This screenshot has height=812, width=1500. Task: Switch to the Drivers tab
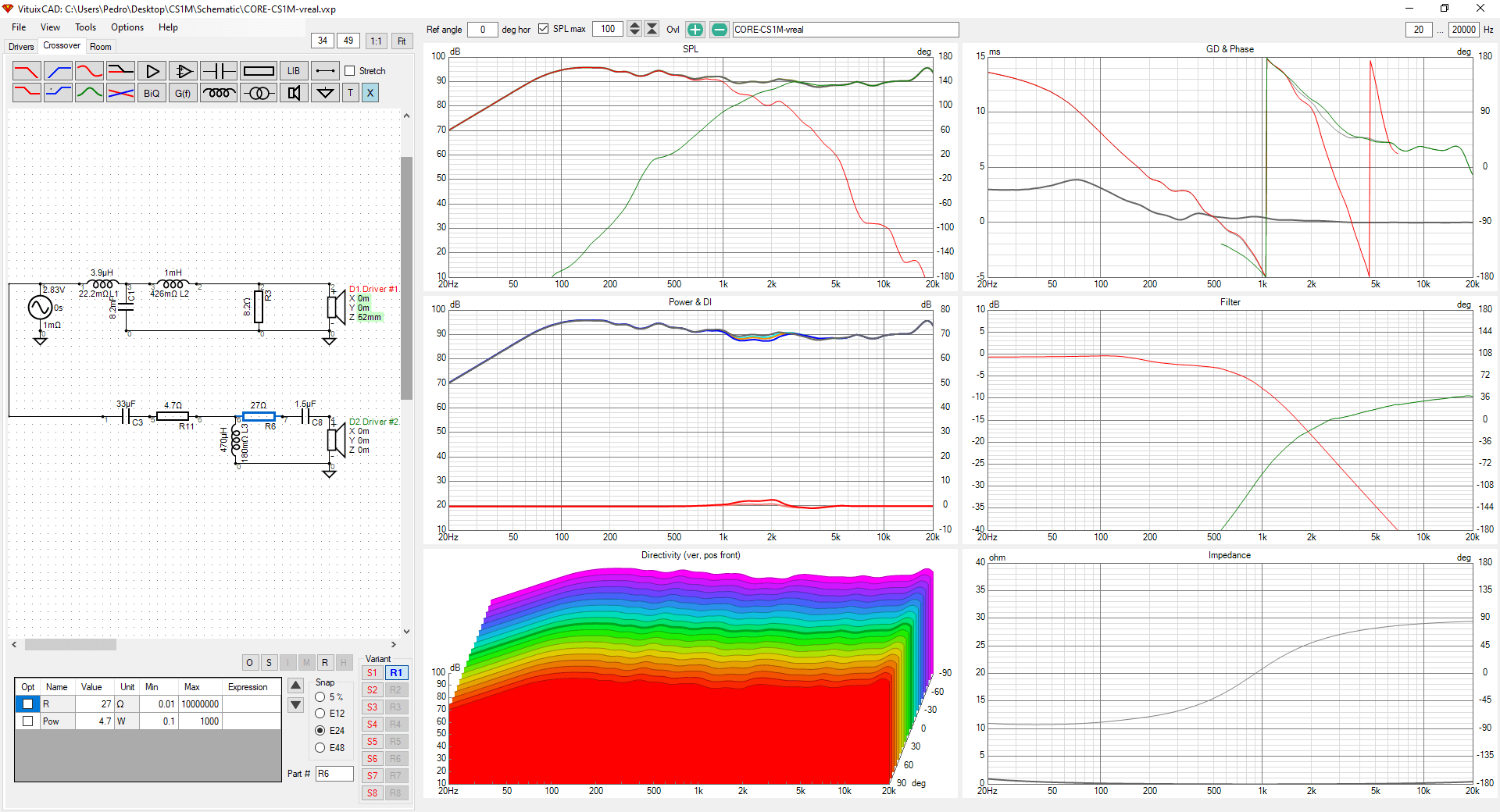pos(21,47)
